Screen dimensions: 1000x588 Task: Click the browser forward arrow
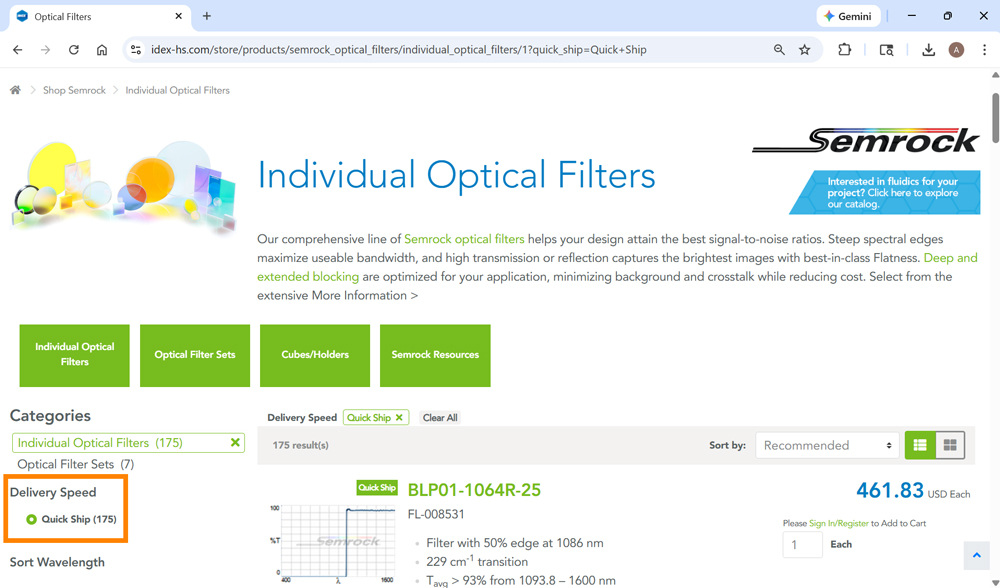(45, 50)
